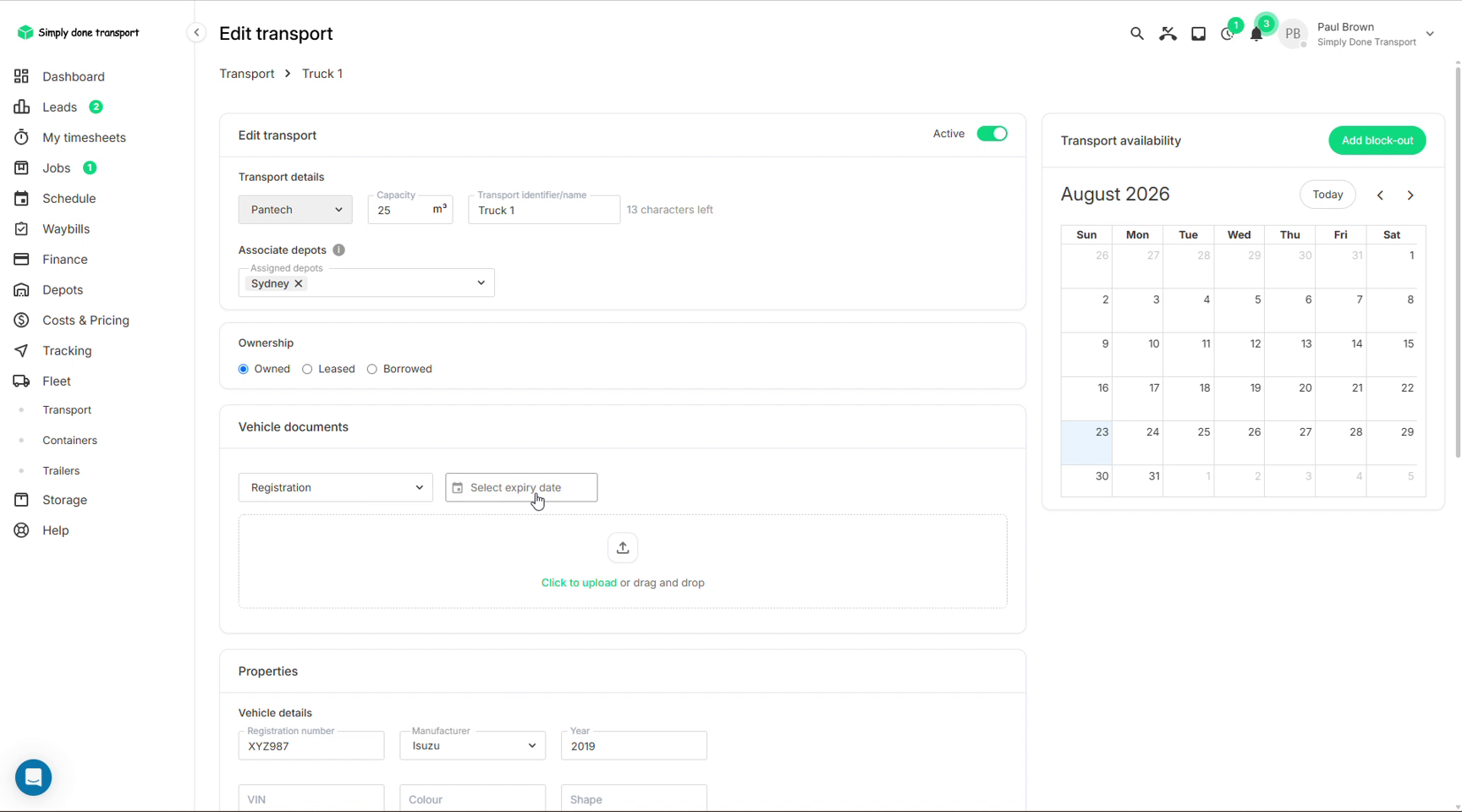
Task: Go to My timesheets
Action: tap(84, 137)
